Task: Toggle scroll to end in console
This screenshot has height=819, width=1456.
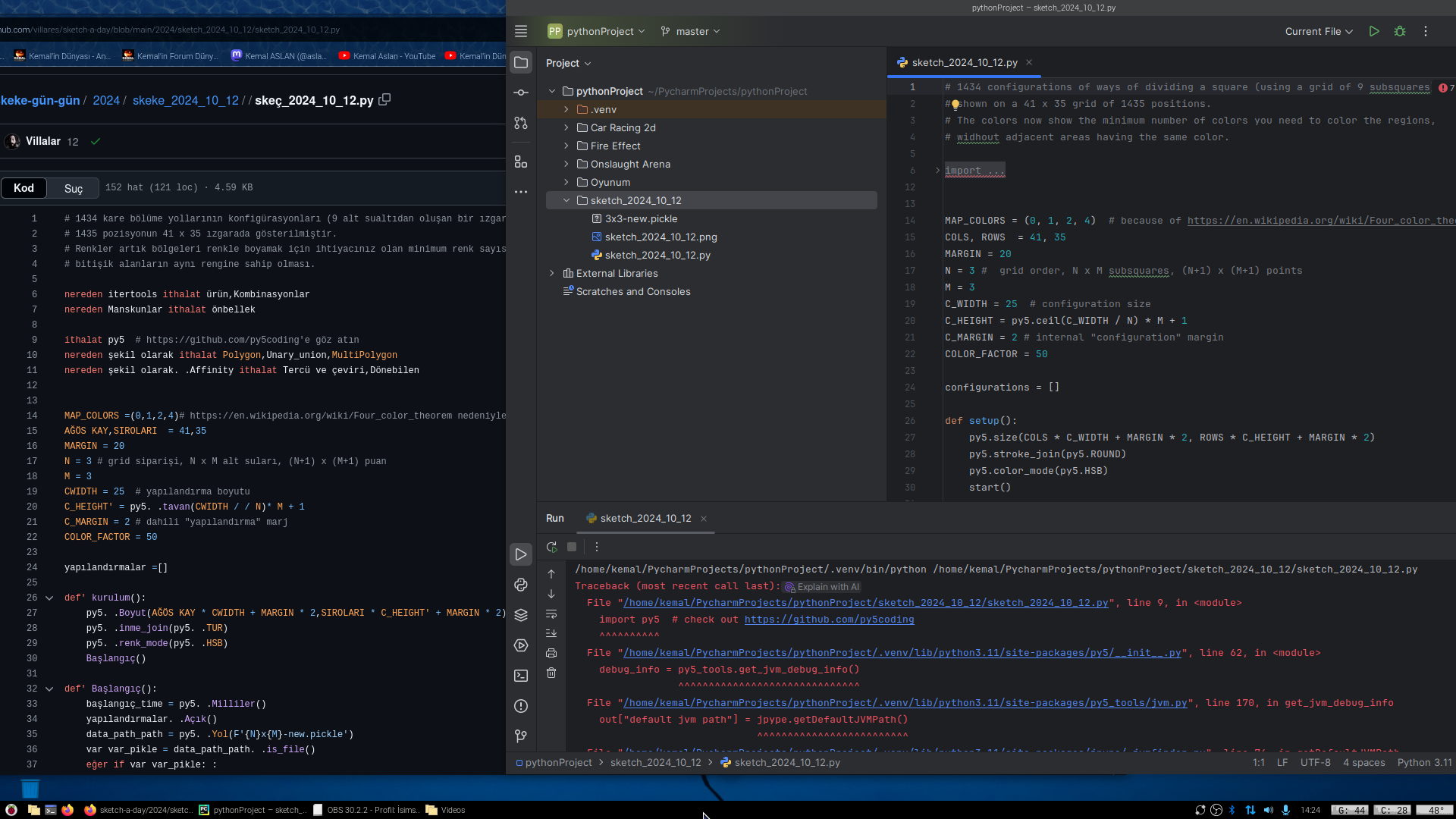Action: click(x=551, y=633)
